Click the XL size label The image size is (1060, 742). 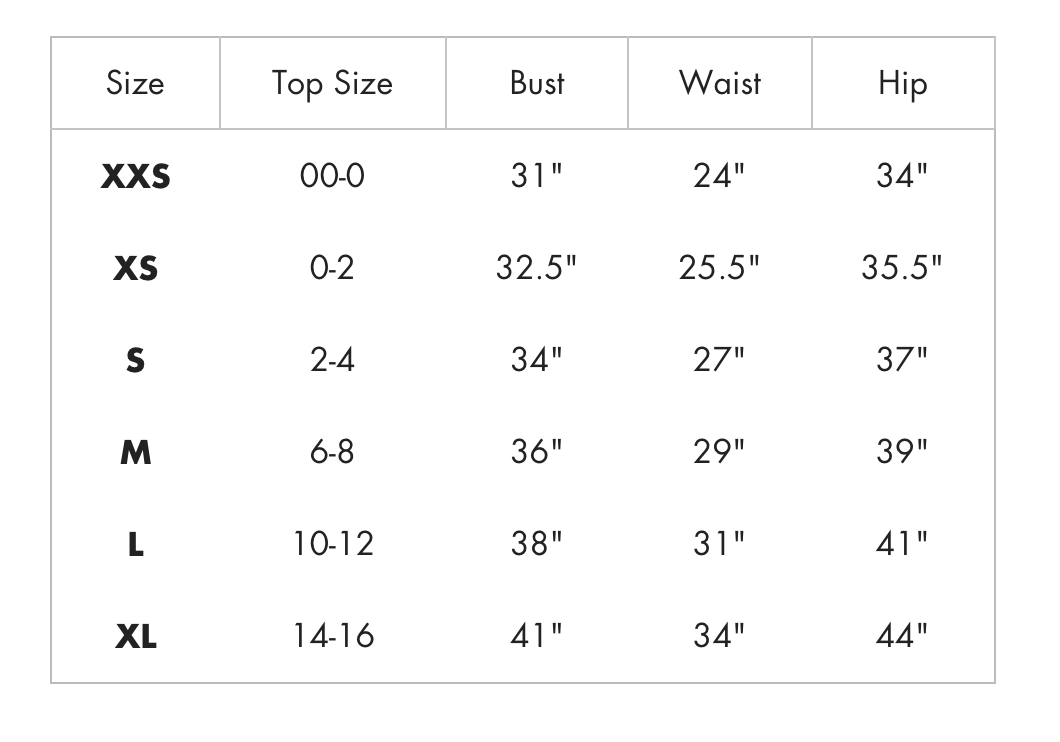click(136, 636)
